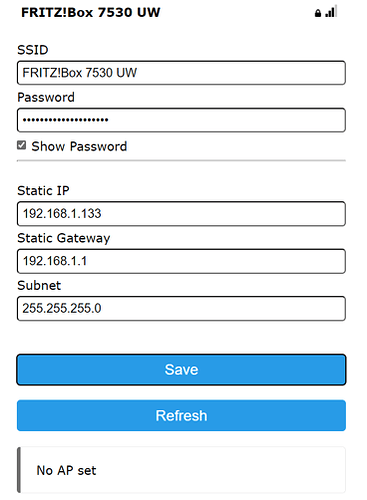Click the SSID label
The height and width of the screenshot is (500, 367).
[x=33, y=50]
